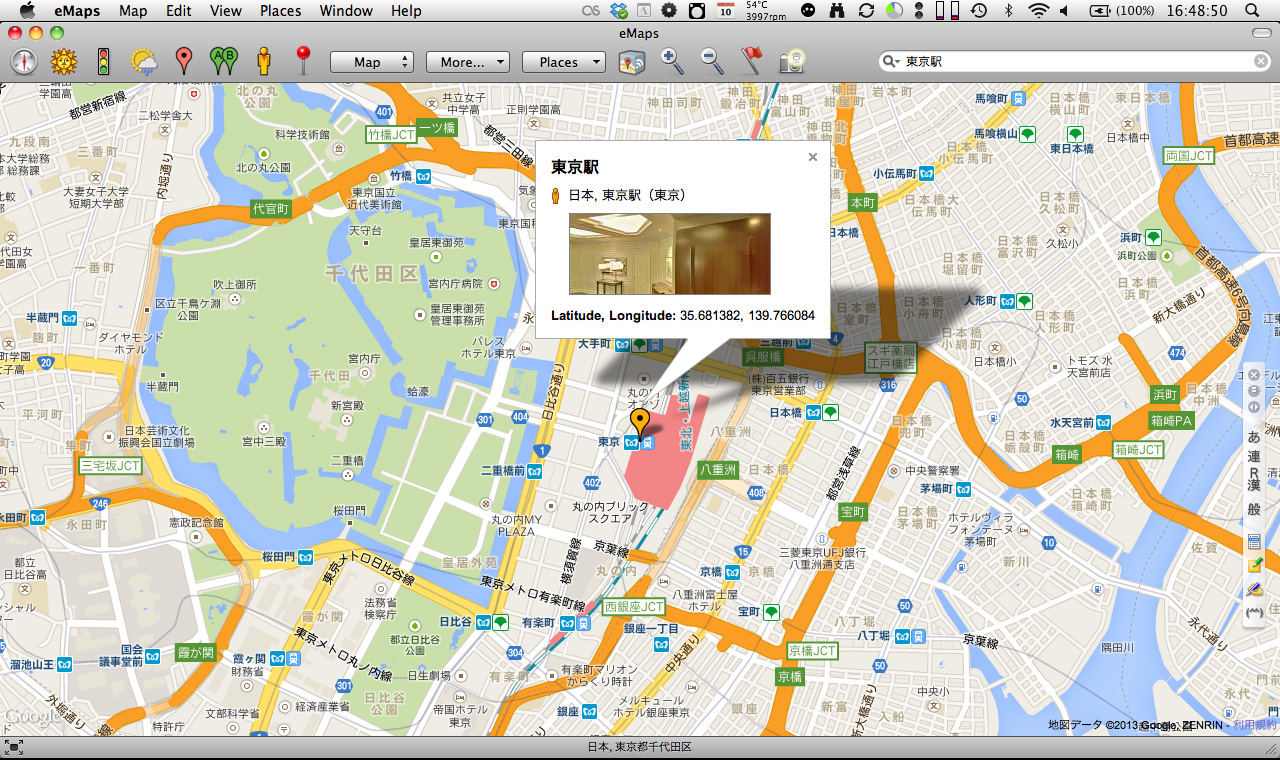1280x760 pixels.
Task: Click the 西銀座JCT junction label
Action: [635, 607]
